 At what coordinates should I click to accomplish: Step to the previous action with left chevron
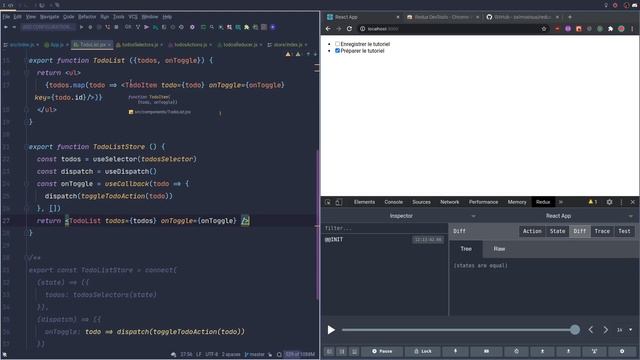click(591, 329)
